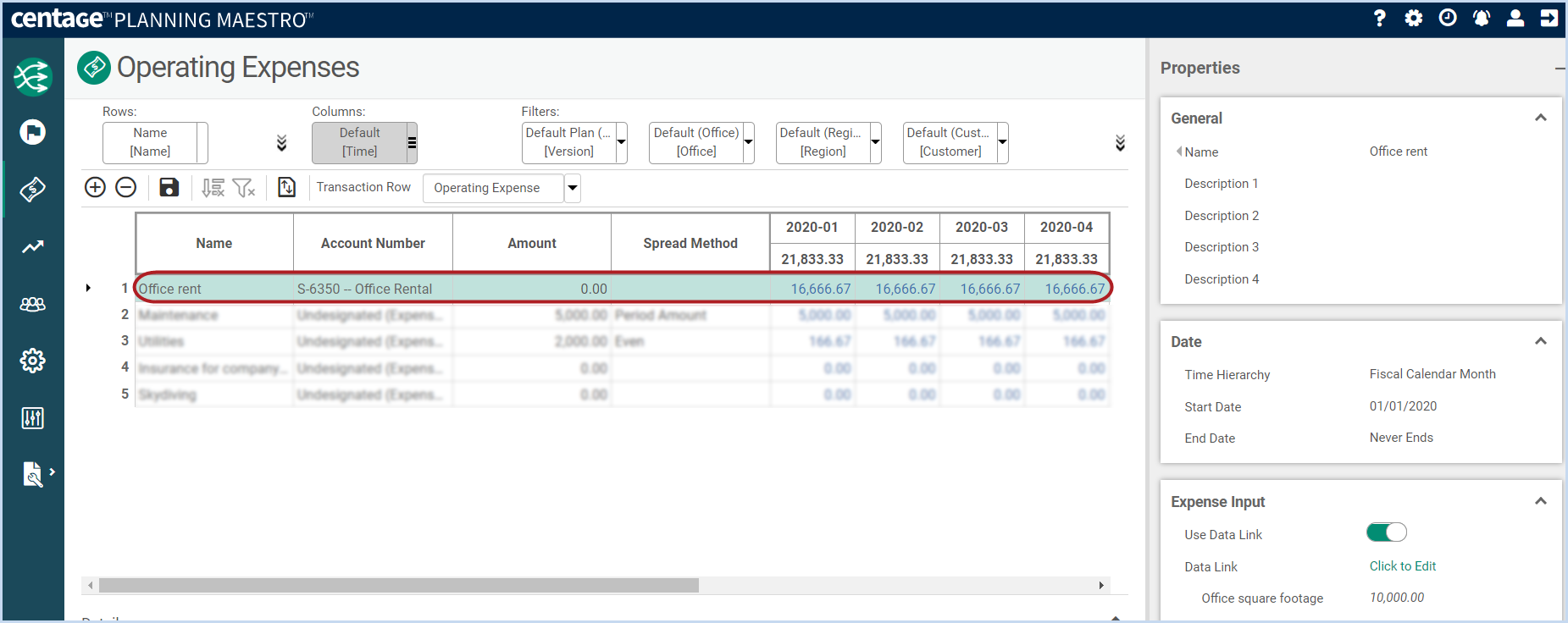Screen dimensions: 1568x623
Task: Open the sidebar gear configuration icon
Action: (x=33, y=361)
